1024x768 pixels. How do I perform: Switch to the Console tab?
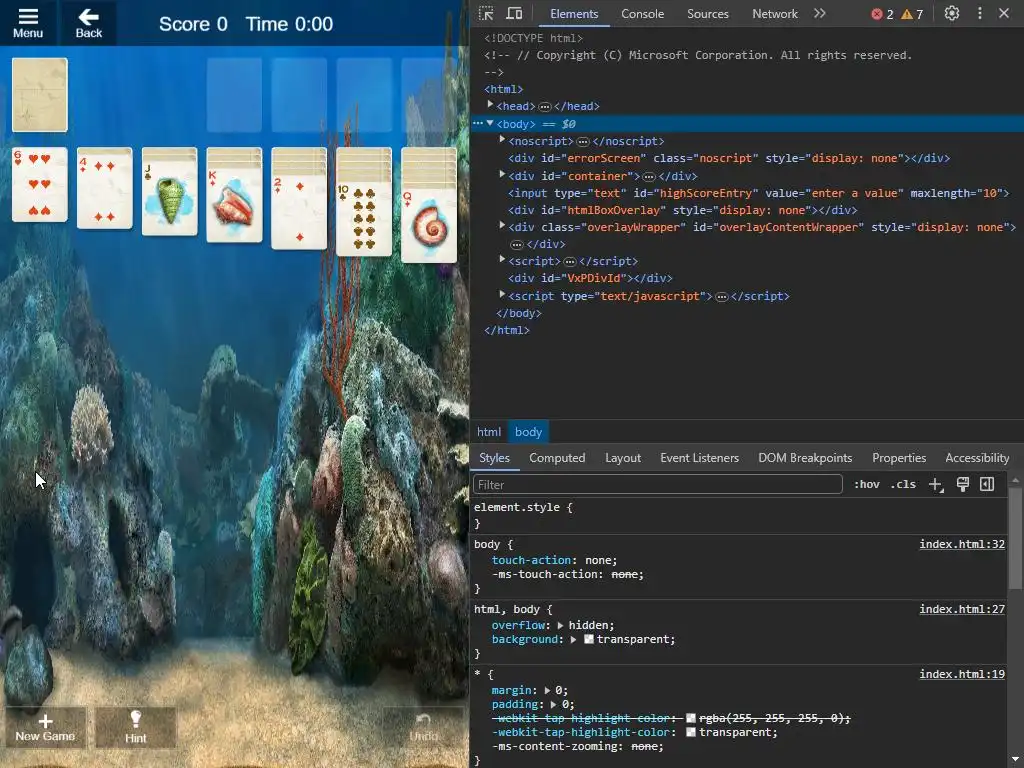click(642, 14)
